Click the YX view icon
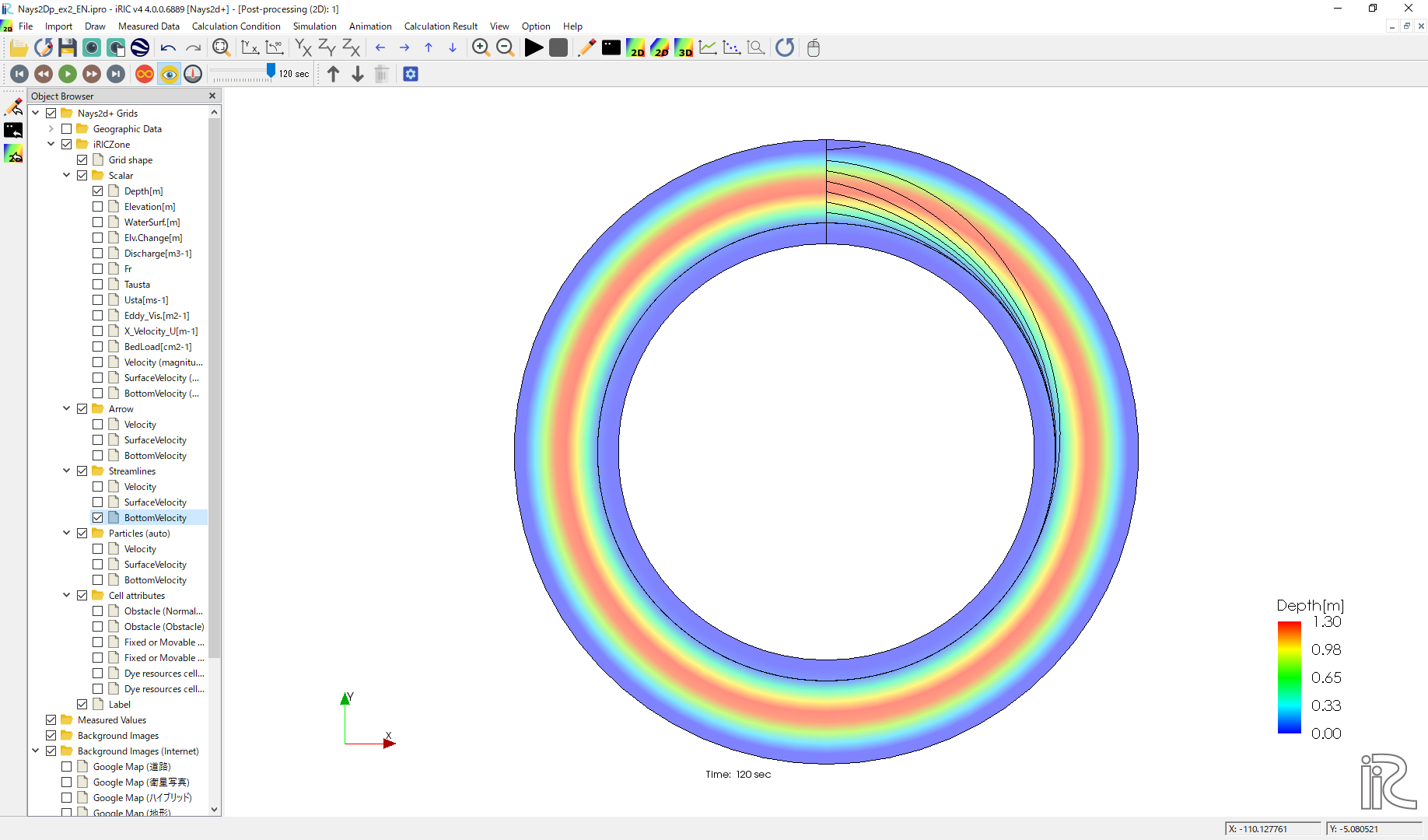Image resolution: width=1428 pixels, height=840 pixels. pos(303,48)
